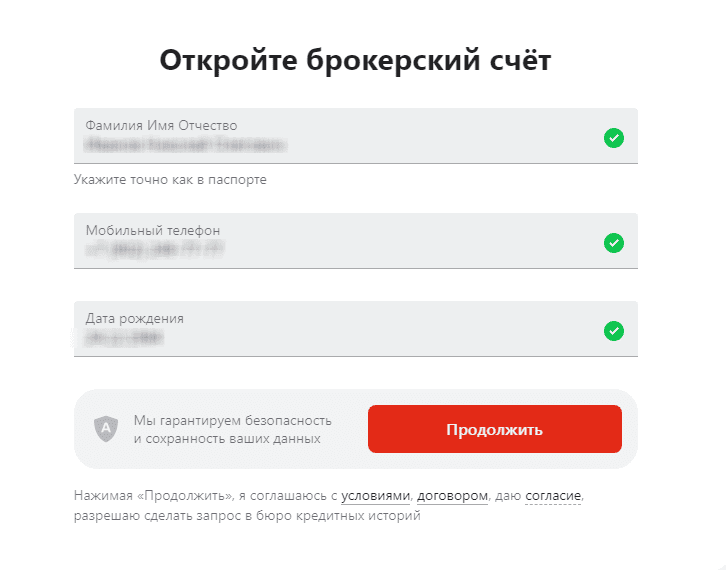
Task: Click the dashed согласие link
Action: pyautogui.click(x=552, y=496)
